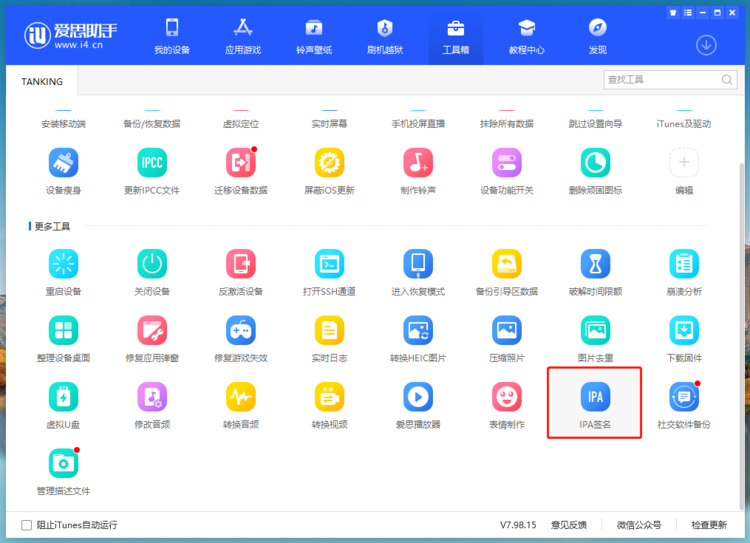Open the title bar list menu icon
750x543 pixels.
688,13
